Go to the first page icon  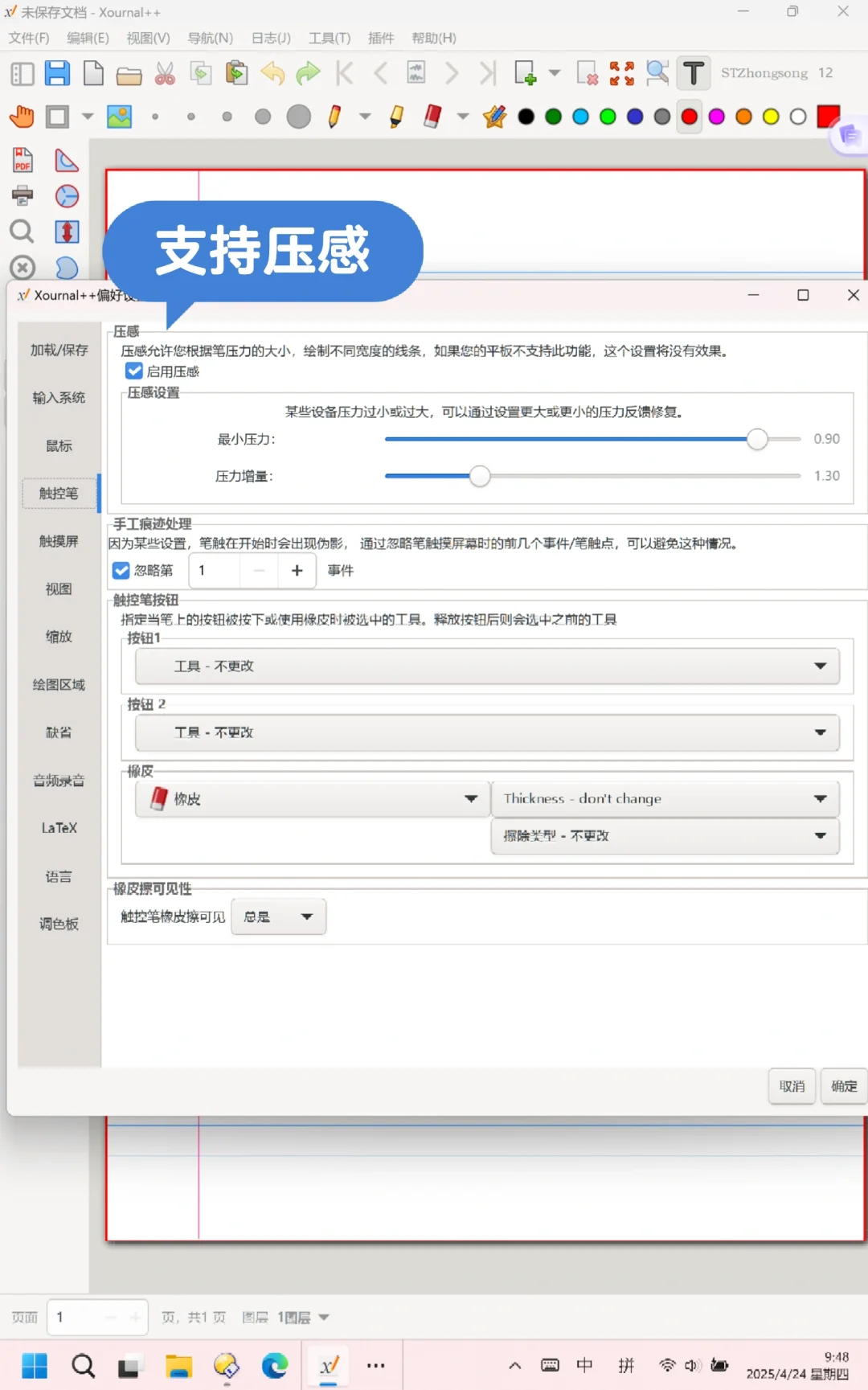click(344, 73)
